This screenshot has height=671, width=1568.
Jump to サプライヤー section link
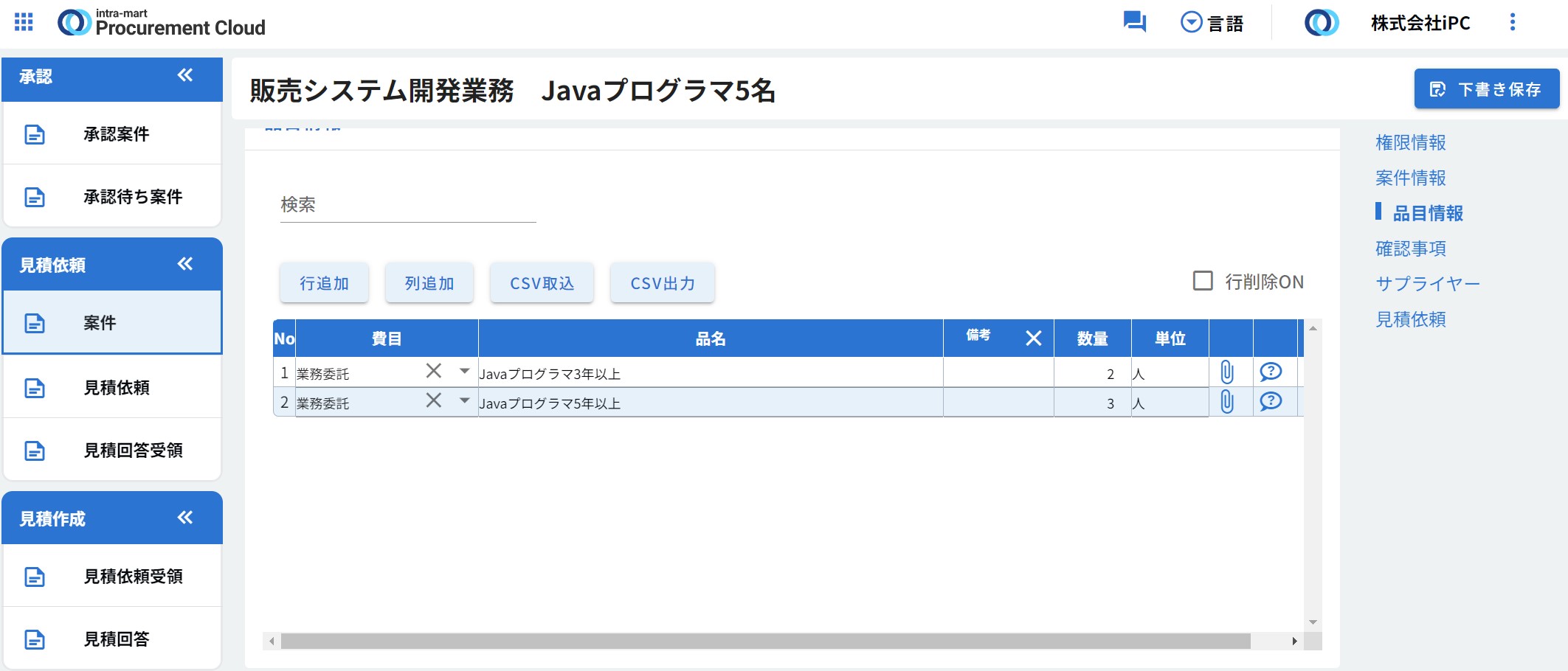[x=1428, y=284]
